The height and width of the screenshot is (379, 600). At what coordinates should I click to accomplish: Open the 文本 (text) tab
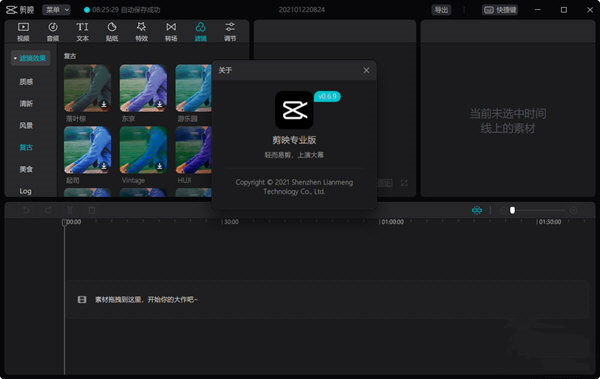[82, 32]
